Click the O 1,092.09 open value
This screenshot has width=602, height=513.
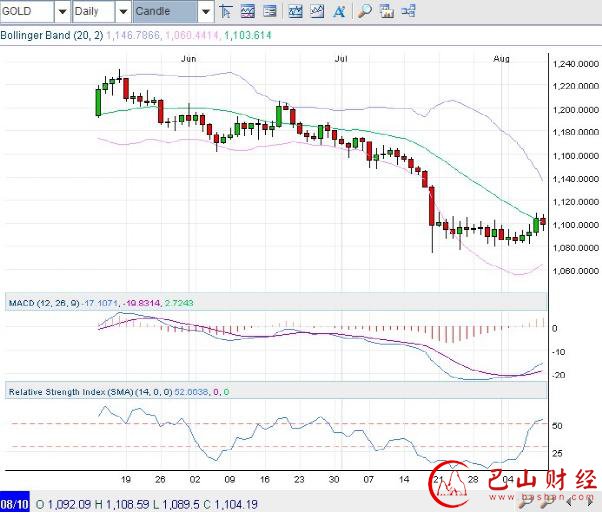(63, 504)
